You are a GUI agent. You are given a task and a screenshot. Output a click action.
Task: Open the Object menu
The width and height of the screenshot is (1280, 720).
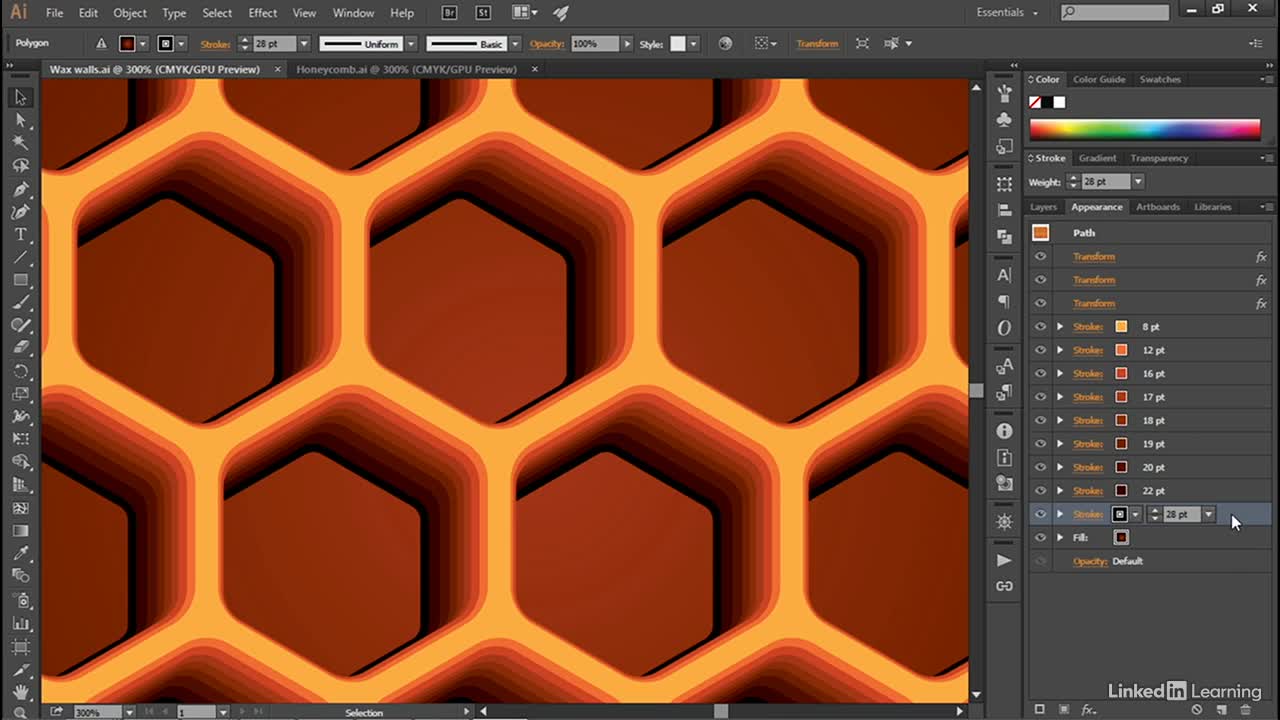[x=130, y=13]
